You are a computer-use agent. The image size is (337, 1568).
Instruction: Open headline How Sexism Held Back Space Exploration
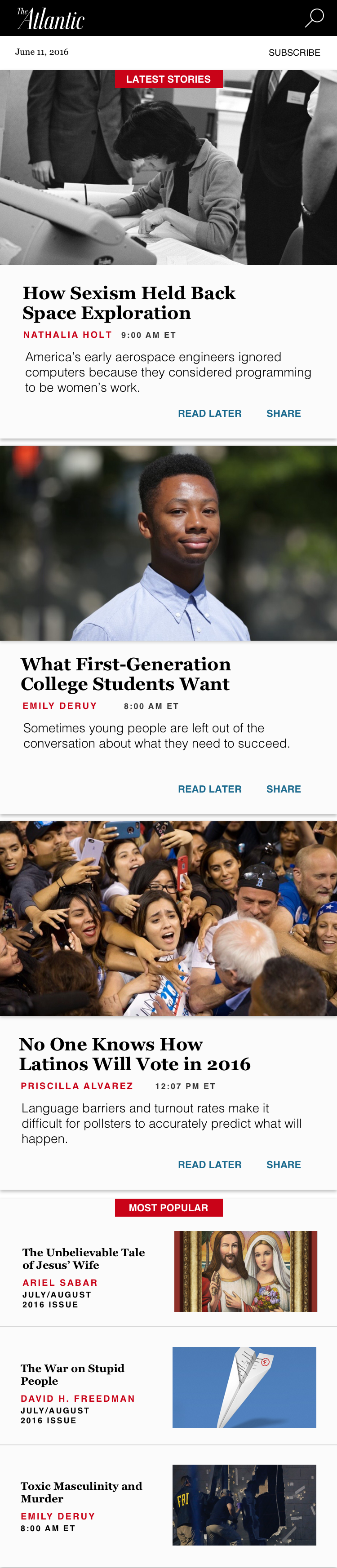coord(129,302)
